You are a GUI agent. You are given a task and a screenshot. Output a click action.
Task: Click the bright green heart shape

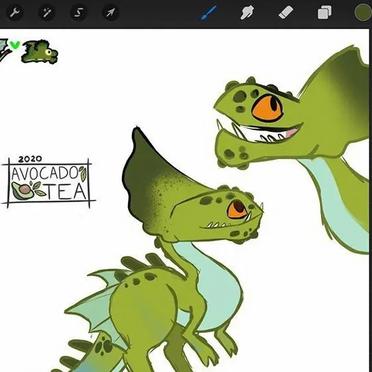pyautogui.click(x=14, y=45)
